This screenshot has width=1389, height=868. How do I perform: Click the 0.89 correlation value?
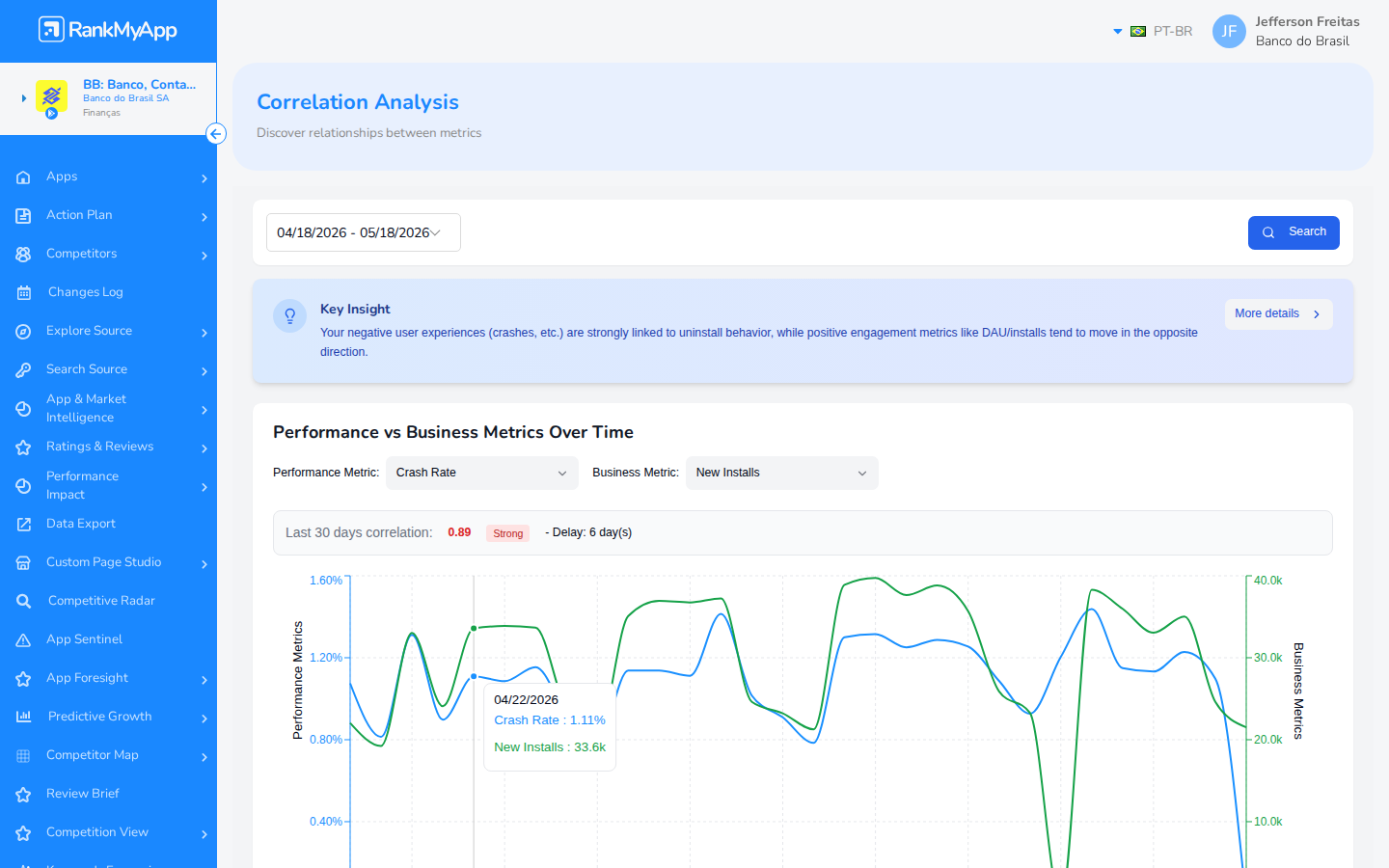tap(459, 532)
